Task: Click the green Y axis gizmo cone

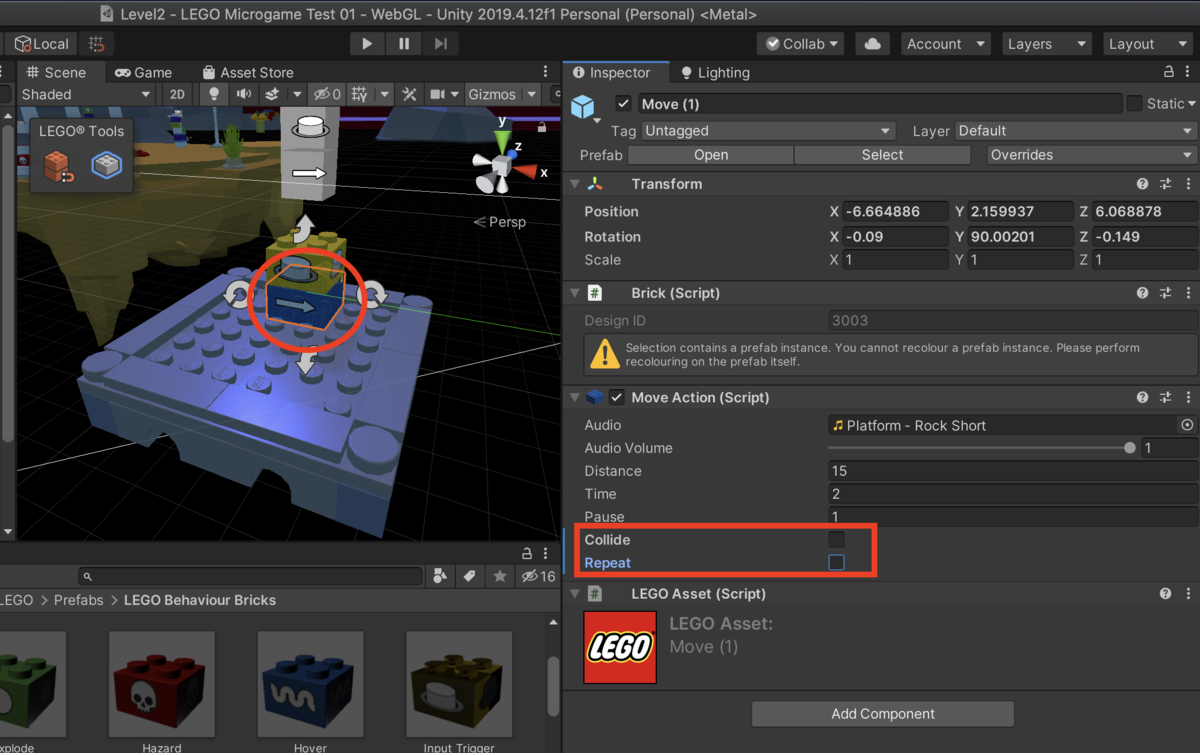Action: coord(503,140)
